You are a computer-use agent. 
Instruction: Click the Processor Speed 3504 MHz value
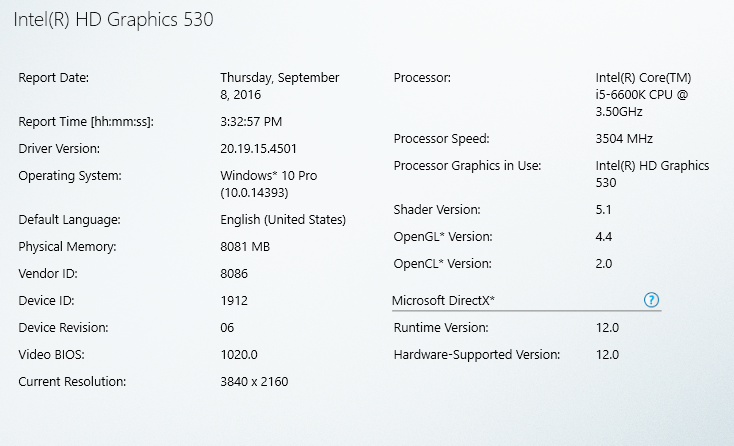pos(624,139)
